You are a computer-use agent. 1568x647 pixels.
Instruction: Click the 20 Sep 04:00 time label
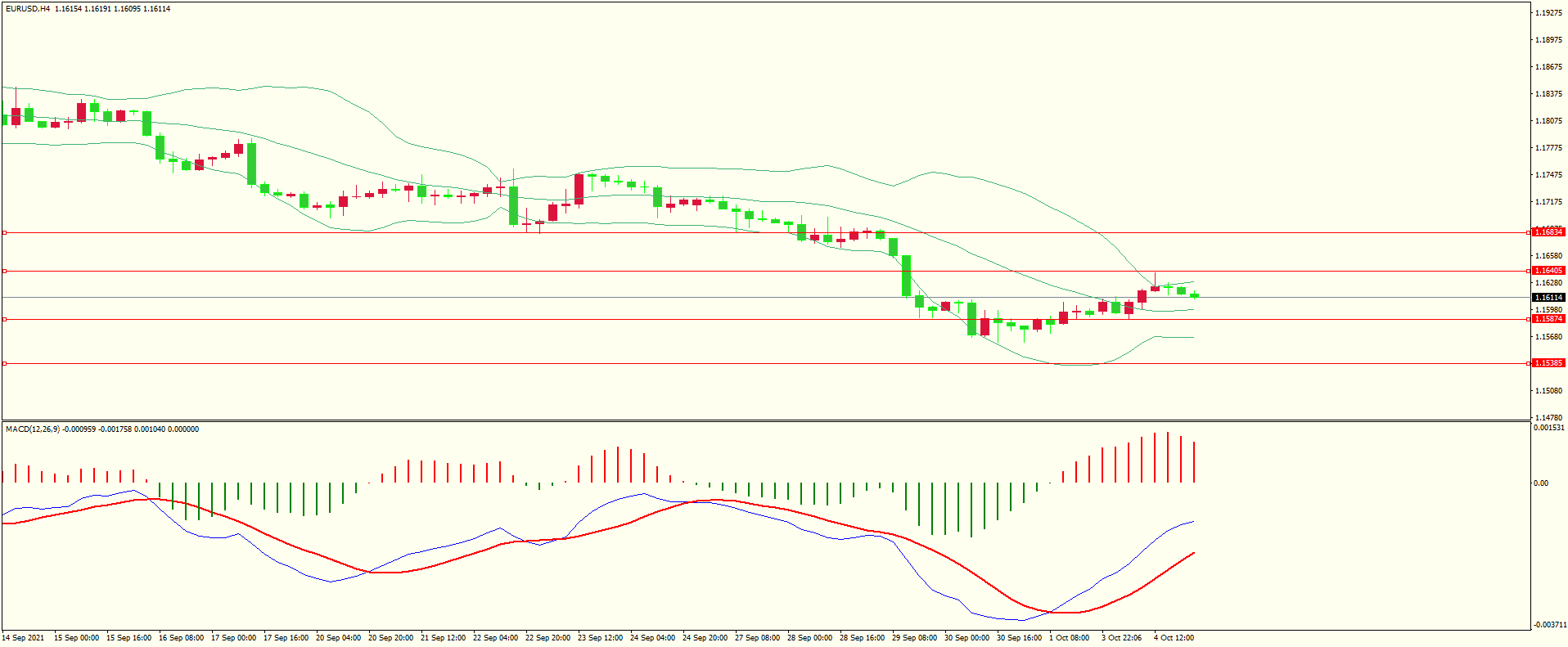click(x=338, y=638)
